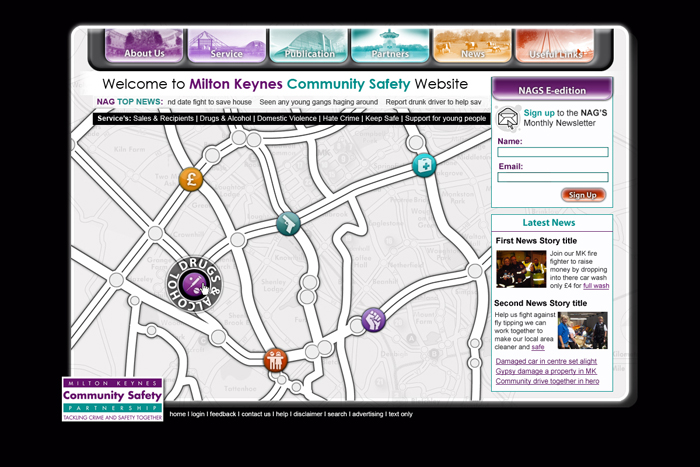Click the newsletter envelope icon
The image size is (700, 467).
coord(508,118)
